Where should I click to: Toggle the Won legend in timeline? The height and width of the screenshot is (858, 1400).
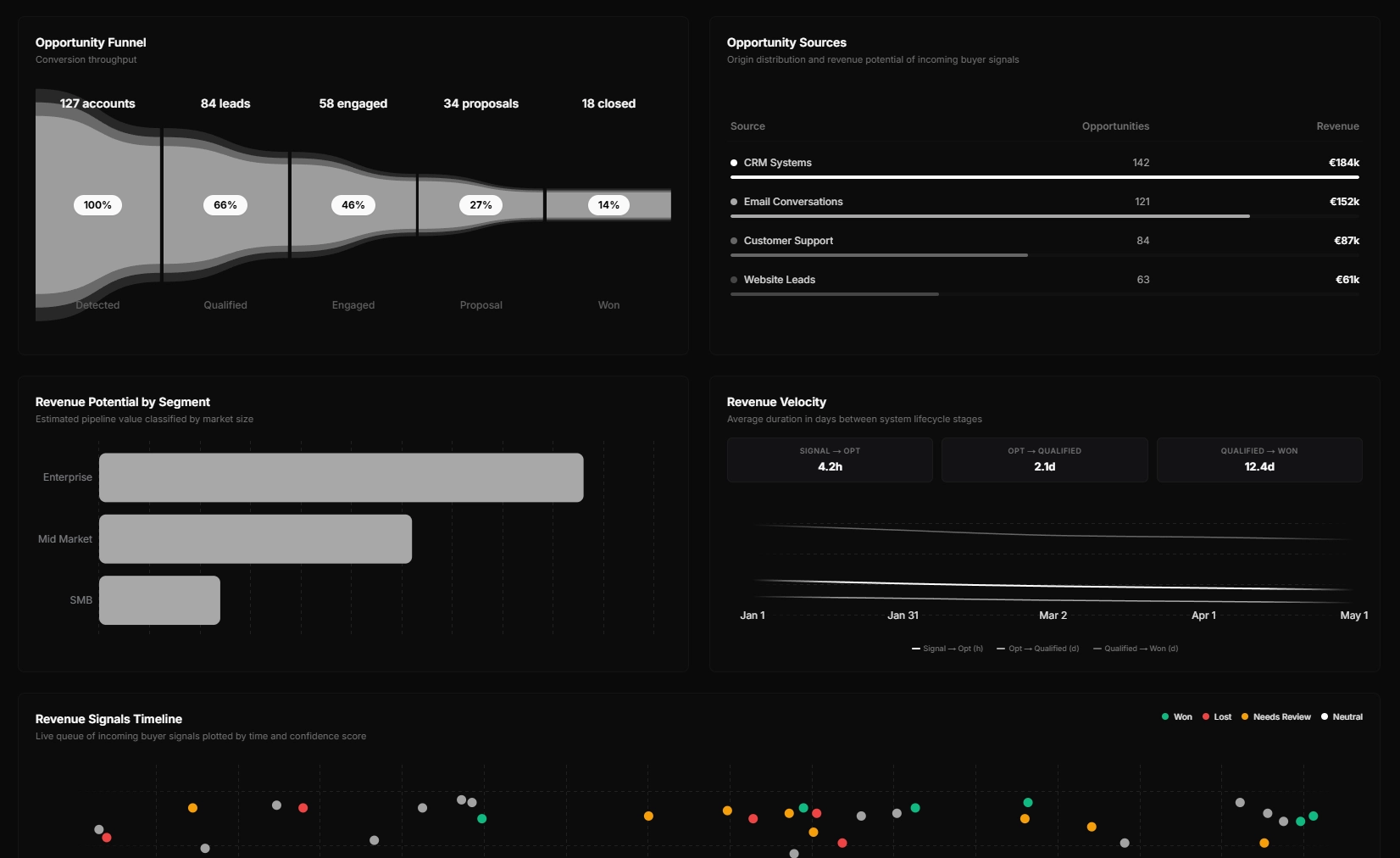click(x=1176, y=717)
